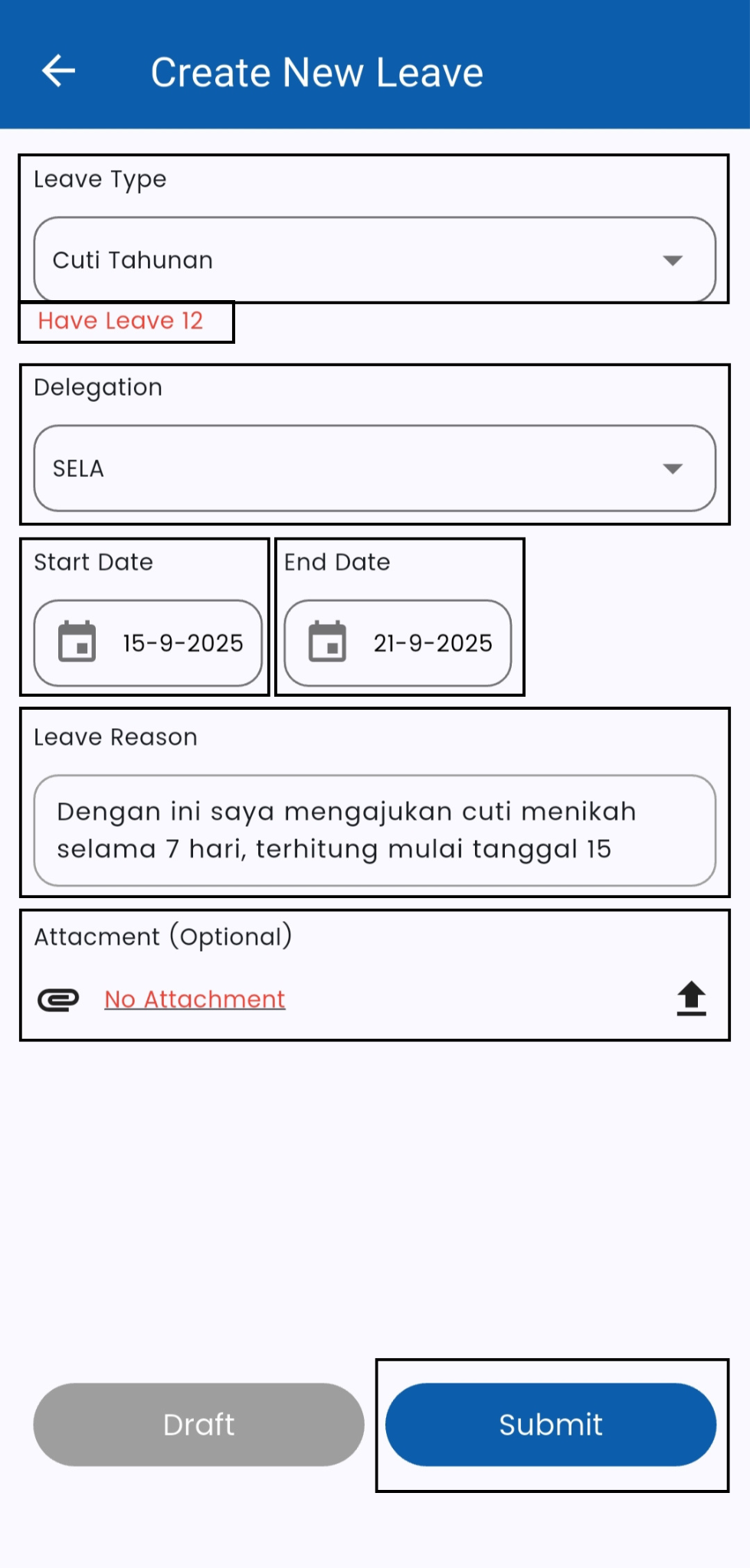Submit the leave request
The width and height of the screenshot is (750, 1568).
click(x=551, y=1424)
